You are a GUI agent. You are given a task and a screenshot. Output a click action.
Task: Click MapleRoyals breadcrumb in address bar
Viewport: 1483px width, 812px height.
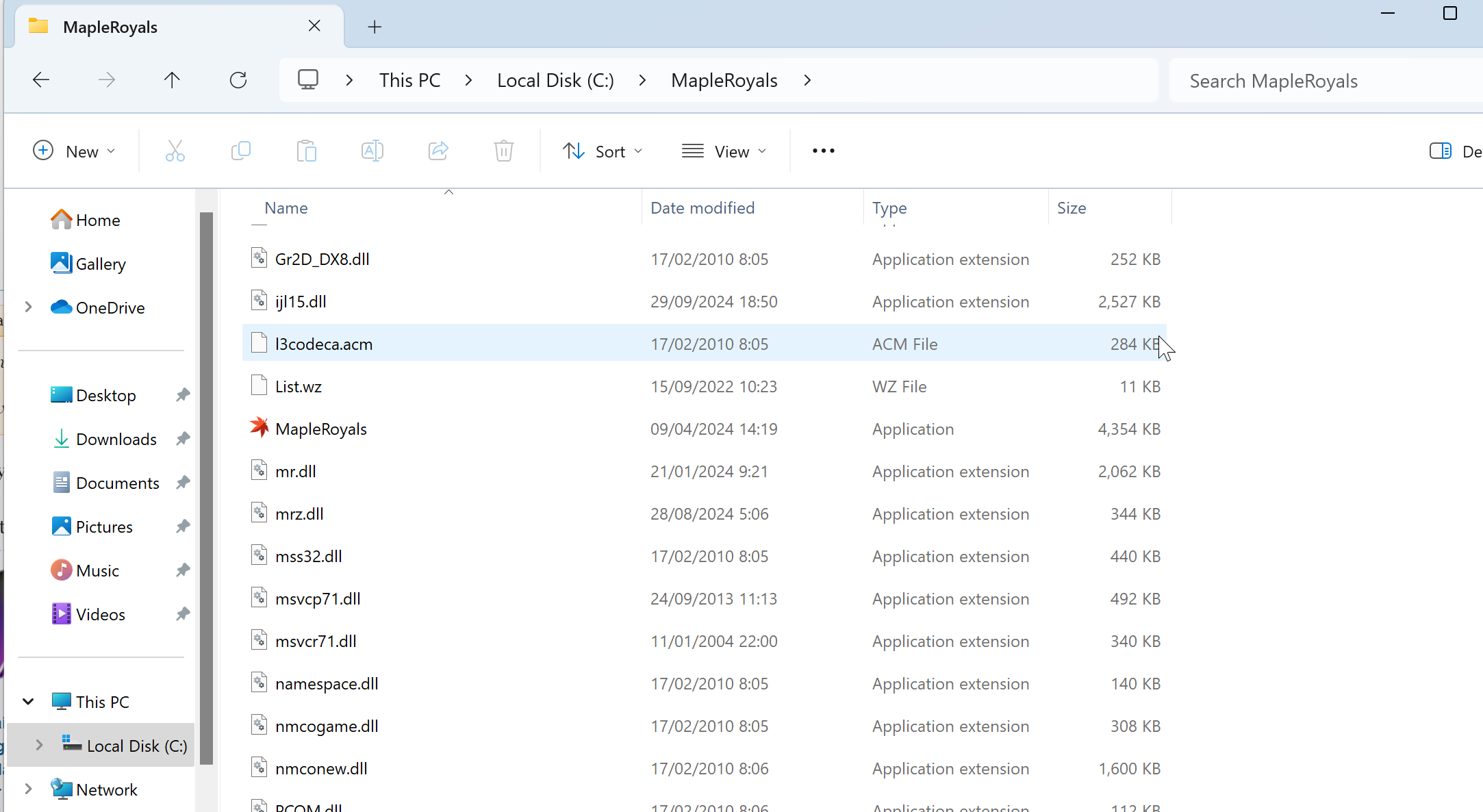pos(724,80)
